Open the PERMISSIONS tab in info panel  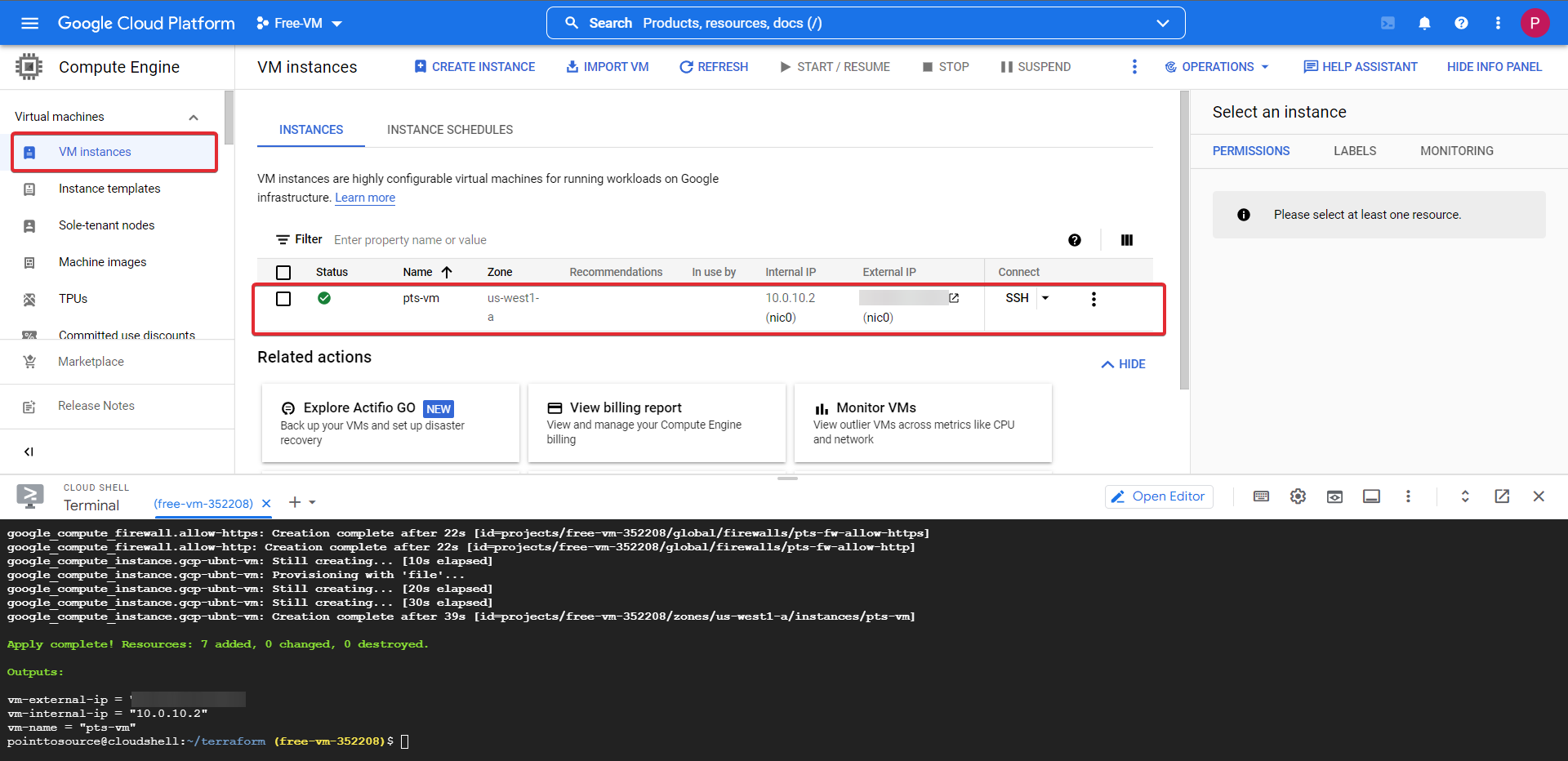(x=1251, y=151)
